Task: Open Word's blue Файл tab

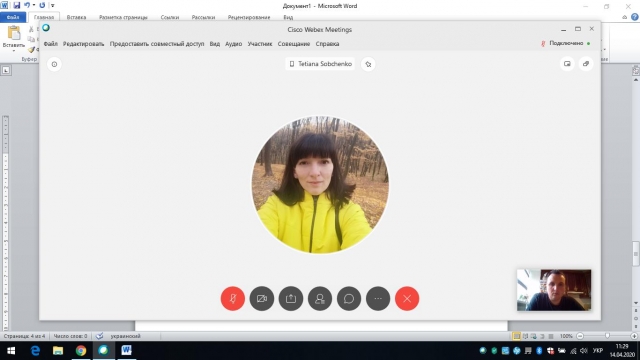Action: click(x=13, y=17)
